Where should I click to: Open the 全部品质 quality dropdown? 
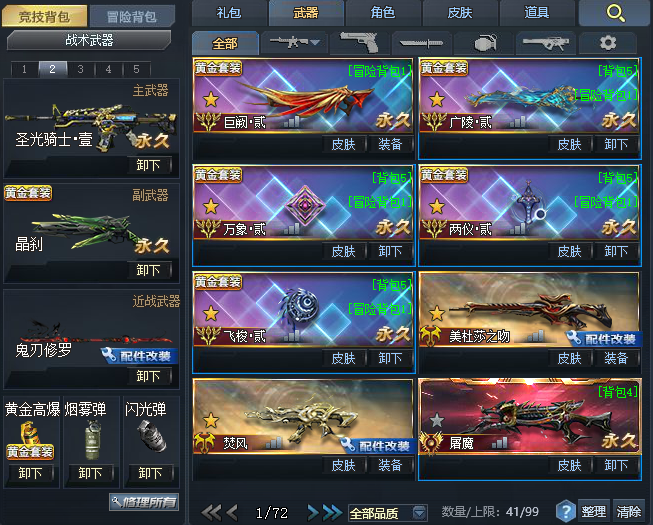click(x=387, y=513)
